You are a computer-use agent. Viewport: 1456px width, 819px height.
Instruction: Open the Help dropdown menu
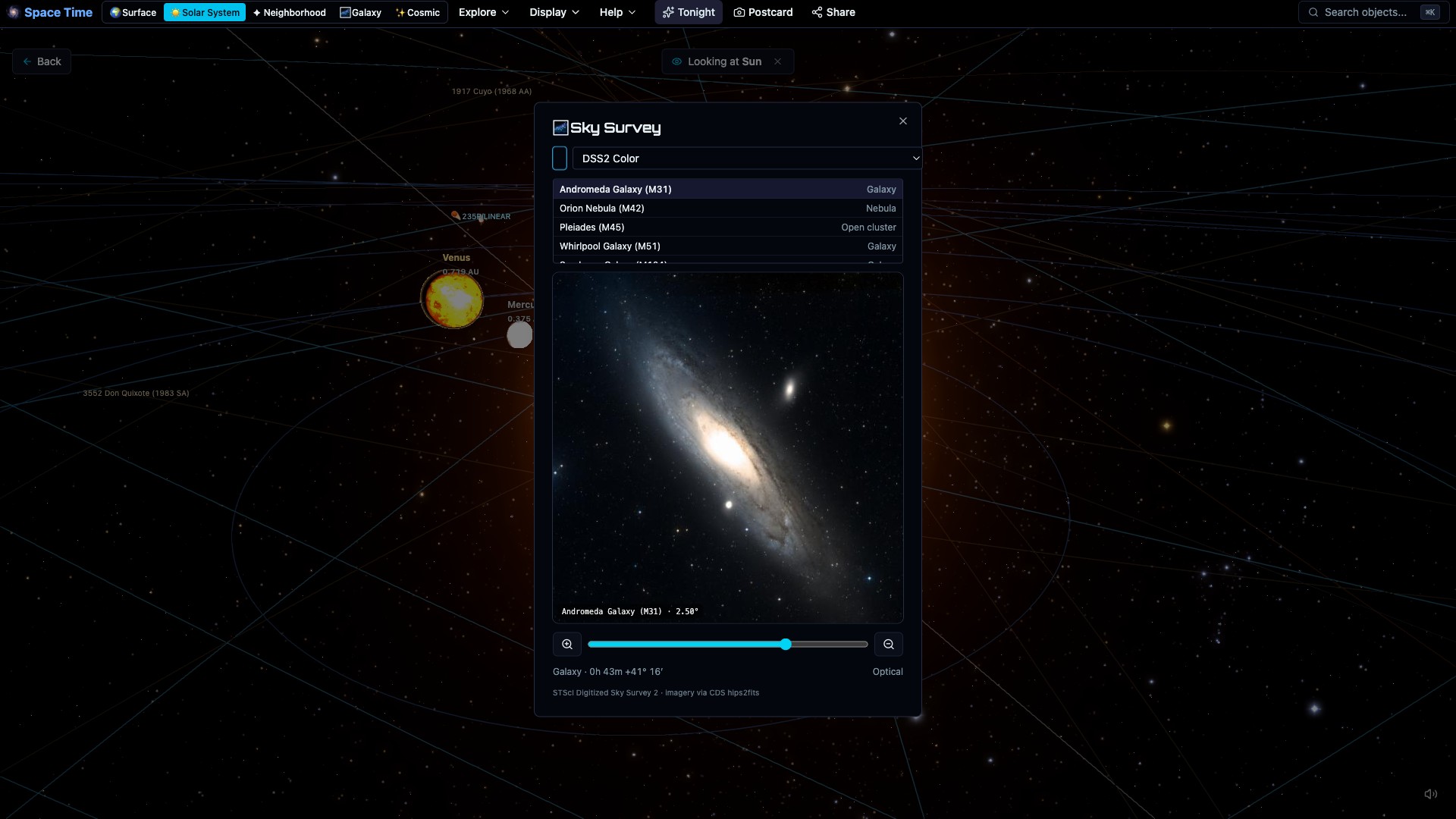[617, 12]
